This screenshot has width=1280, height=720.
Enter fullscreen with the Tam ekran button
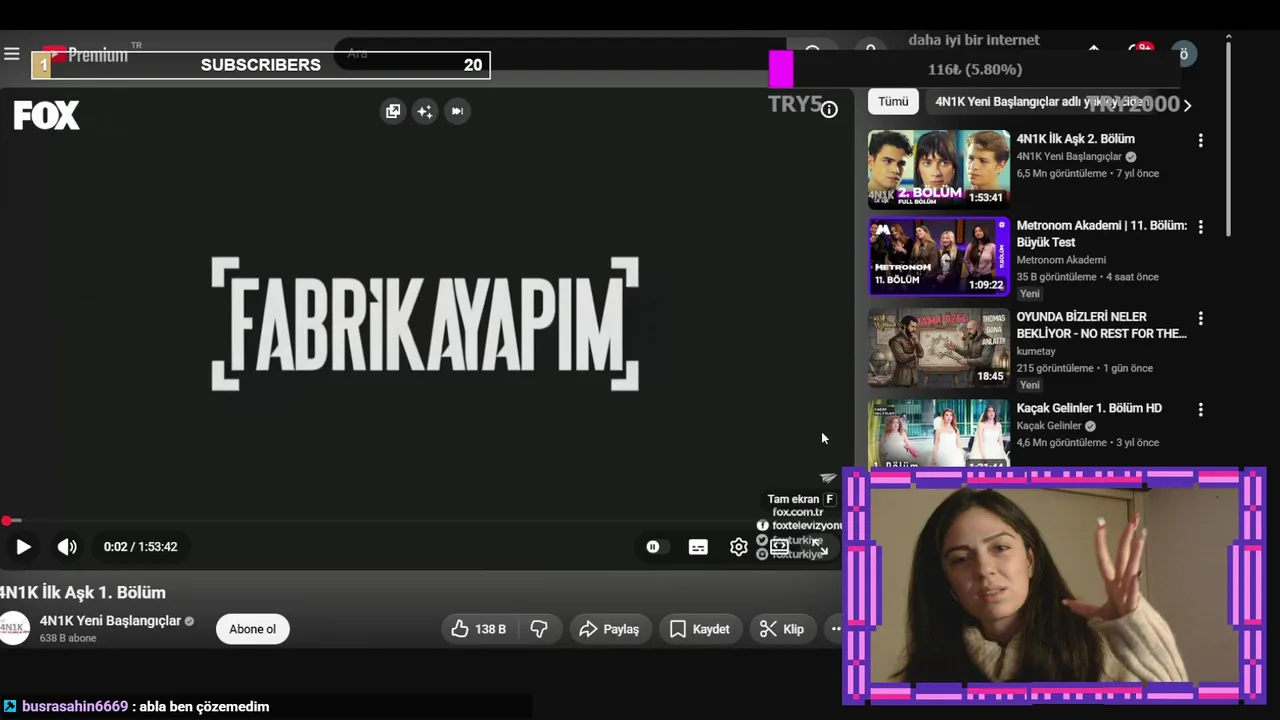point(819,547)
